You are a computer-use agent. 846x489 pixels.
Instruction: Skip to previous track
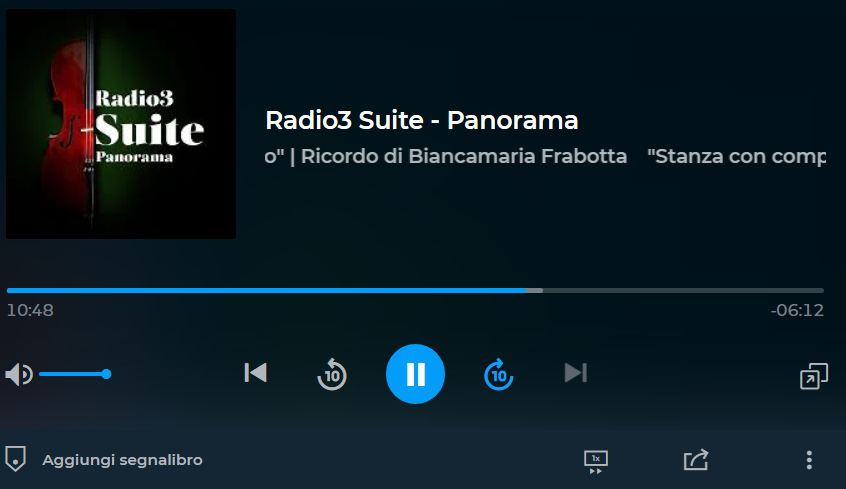(255, 373)
